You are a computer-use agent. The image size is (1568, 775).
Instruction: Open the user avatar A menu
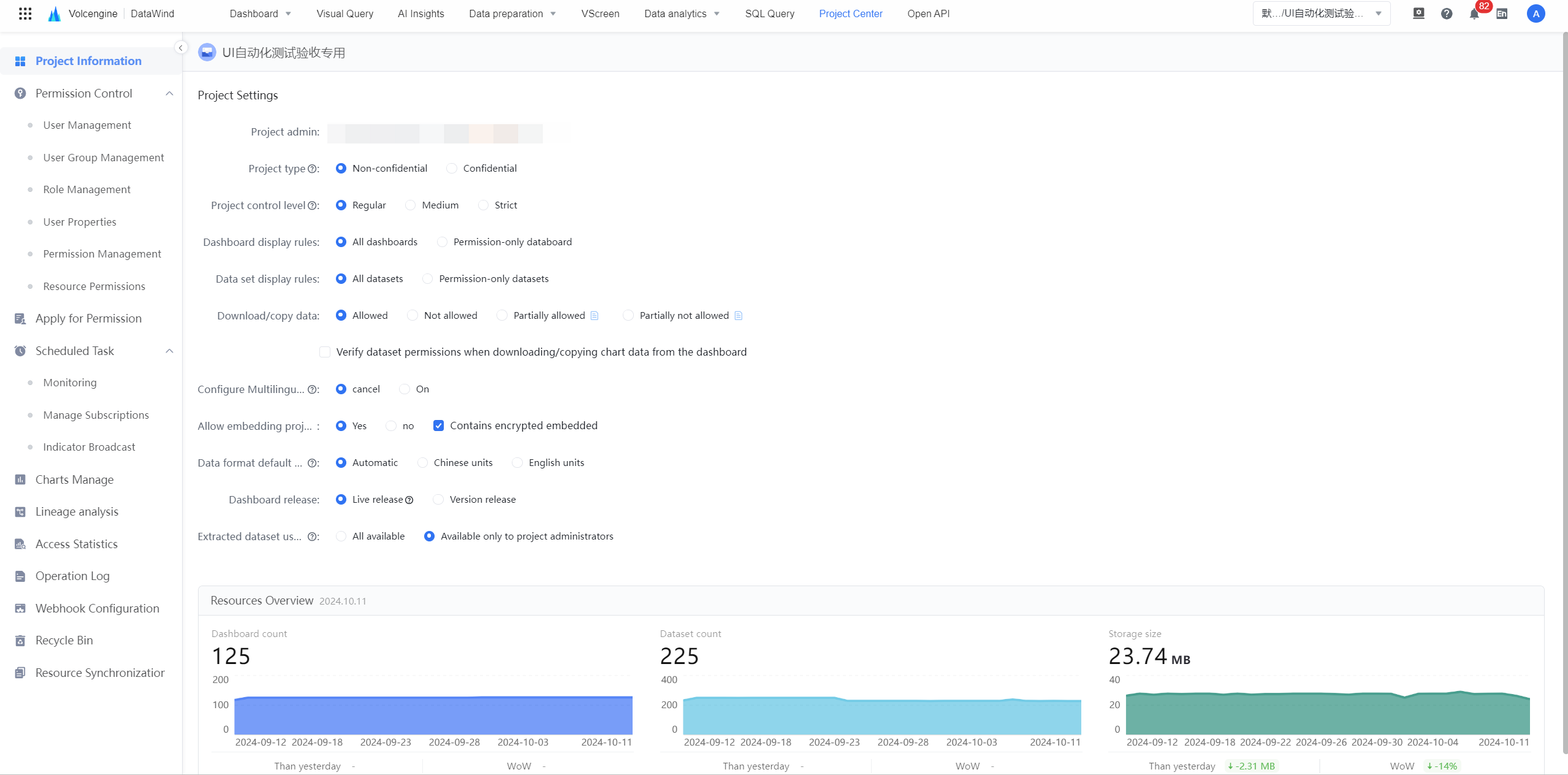point(1536,13)
